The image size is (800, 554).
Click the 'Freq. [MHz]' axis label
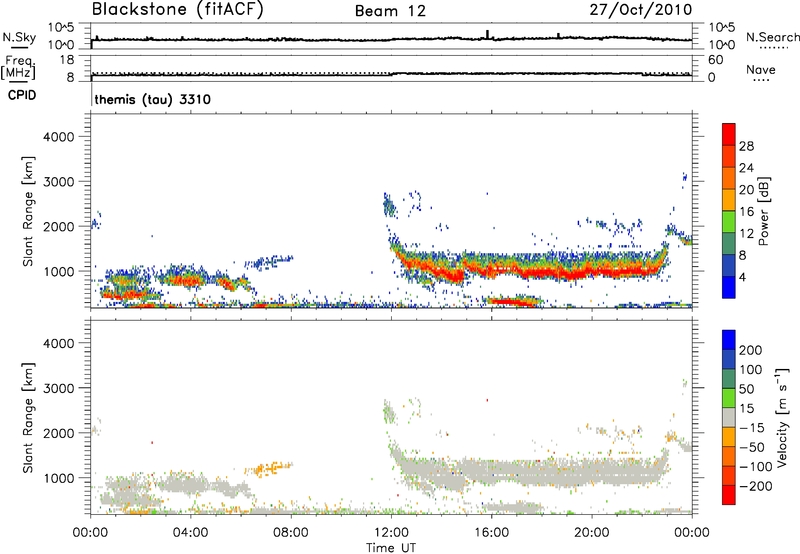pos(19,68)
